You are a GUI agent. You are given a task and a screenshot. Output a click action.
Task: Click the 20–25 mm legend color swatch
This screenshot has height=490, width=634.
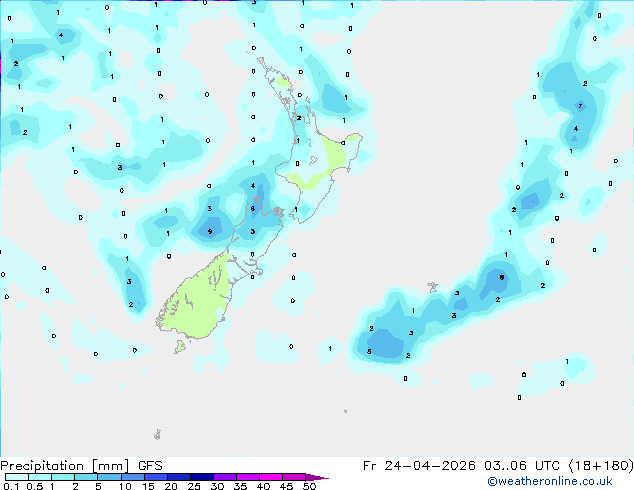click(x=179, y=477)
